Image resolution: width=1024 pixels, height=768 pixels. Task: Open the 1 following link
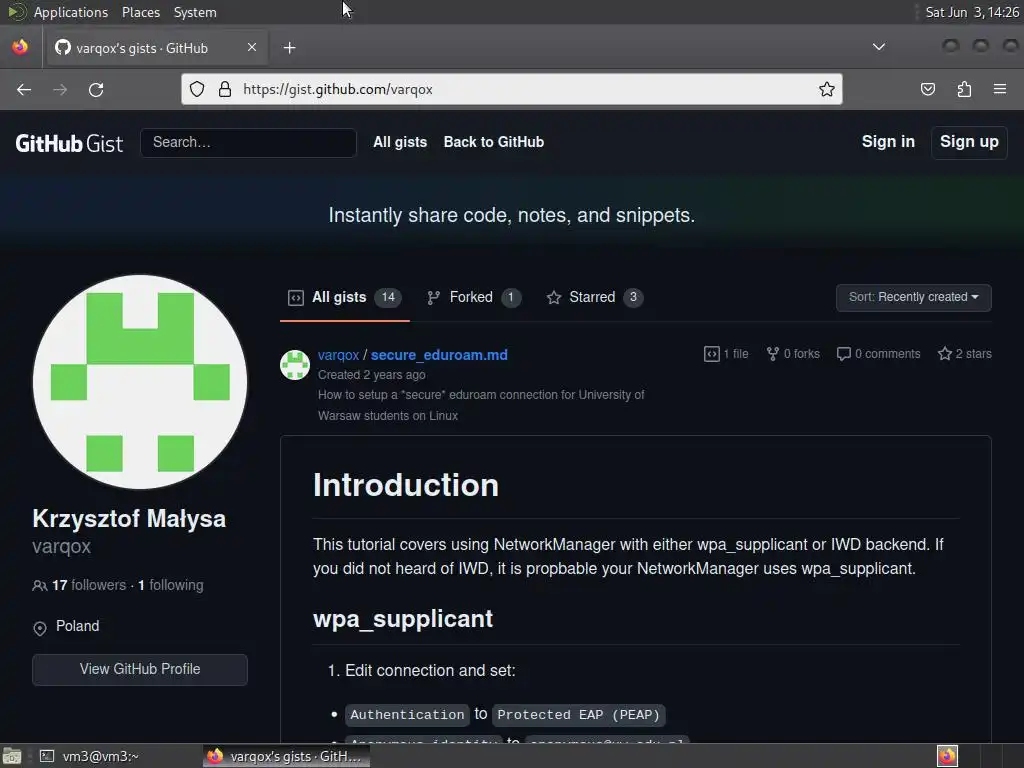pos(170,585)
